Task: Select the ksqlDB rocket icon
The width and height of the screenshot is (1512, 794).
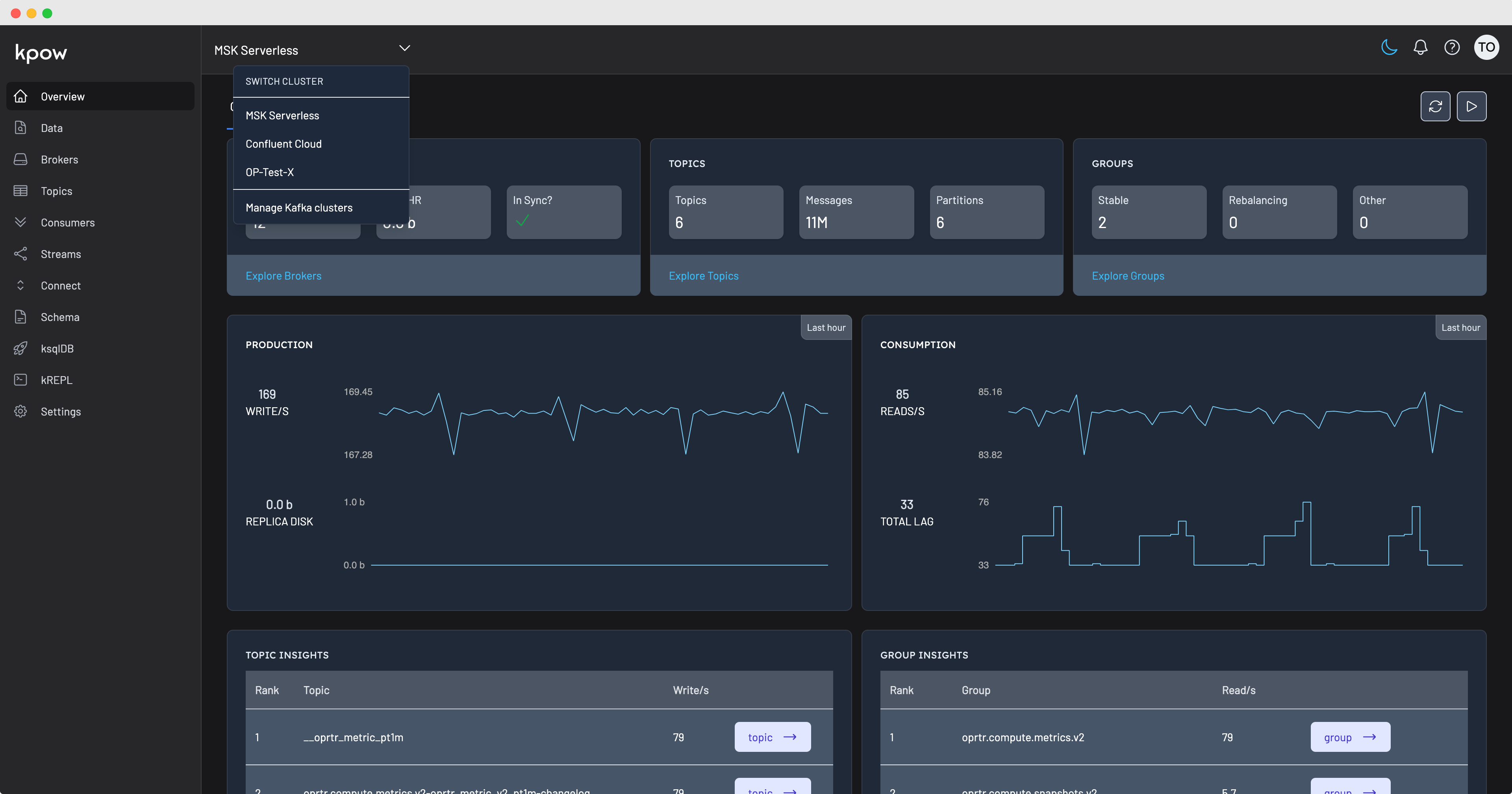Action: click(20, 348)
